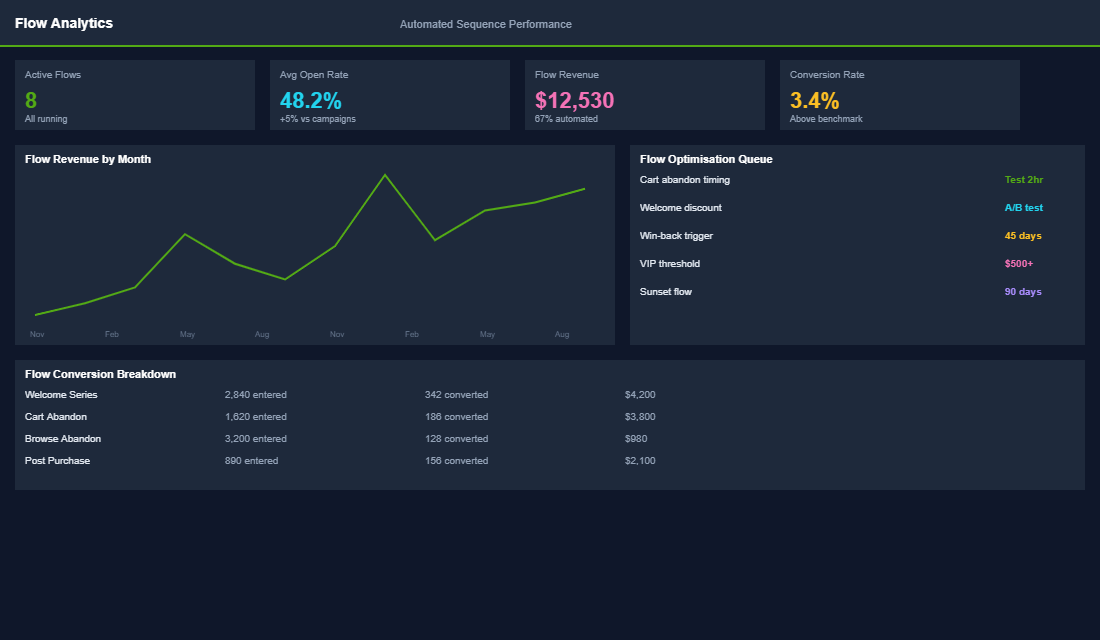The image size is (1100, 640).
Task: Select the Active Flows stat card
Action: 135,95
